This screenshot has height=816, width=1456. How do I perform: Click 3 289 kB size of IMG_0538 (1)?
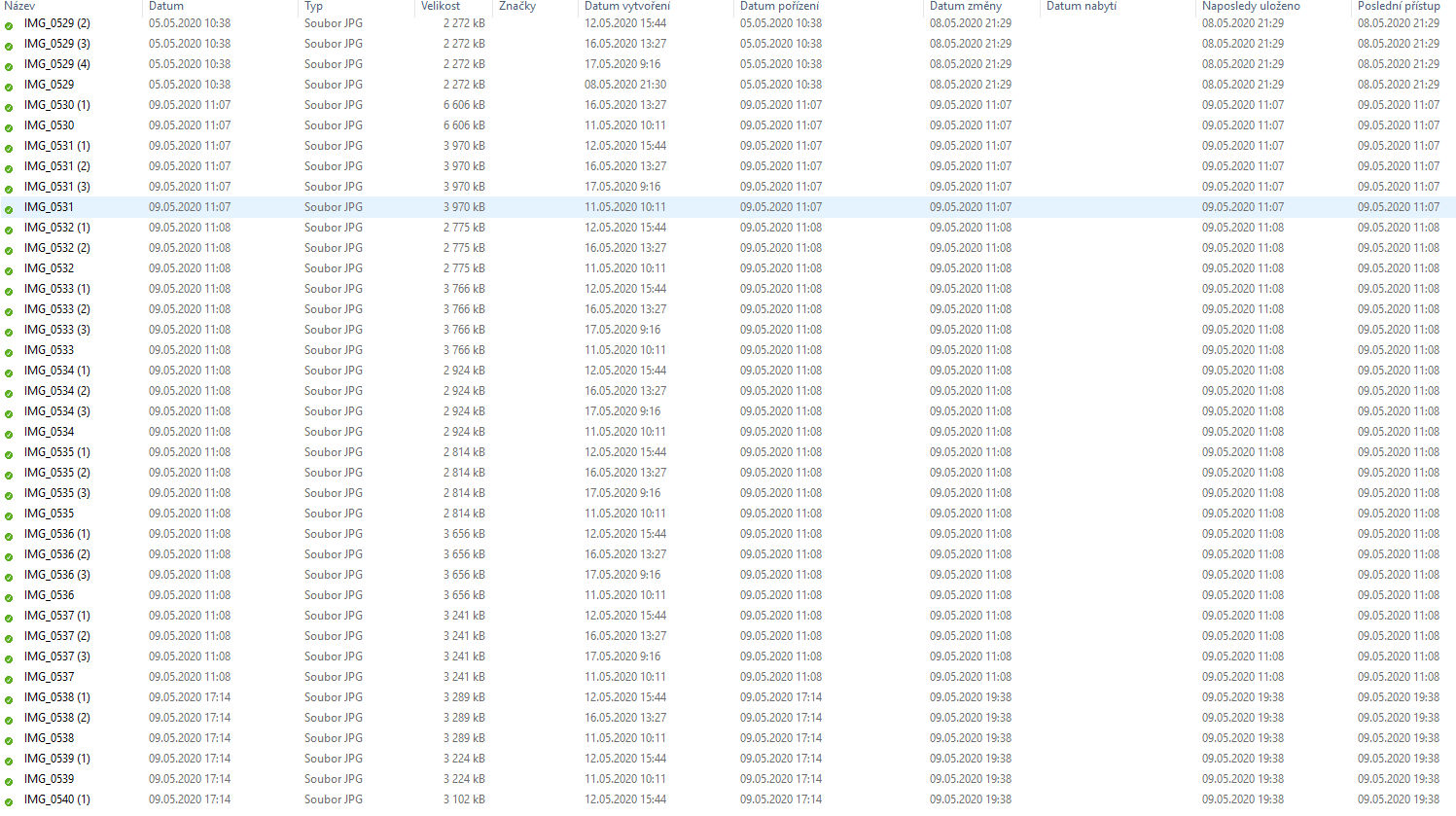[x=464, y=697]
